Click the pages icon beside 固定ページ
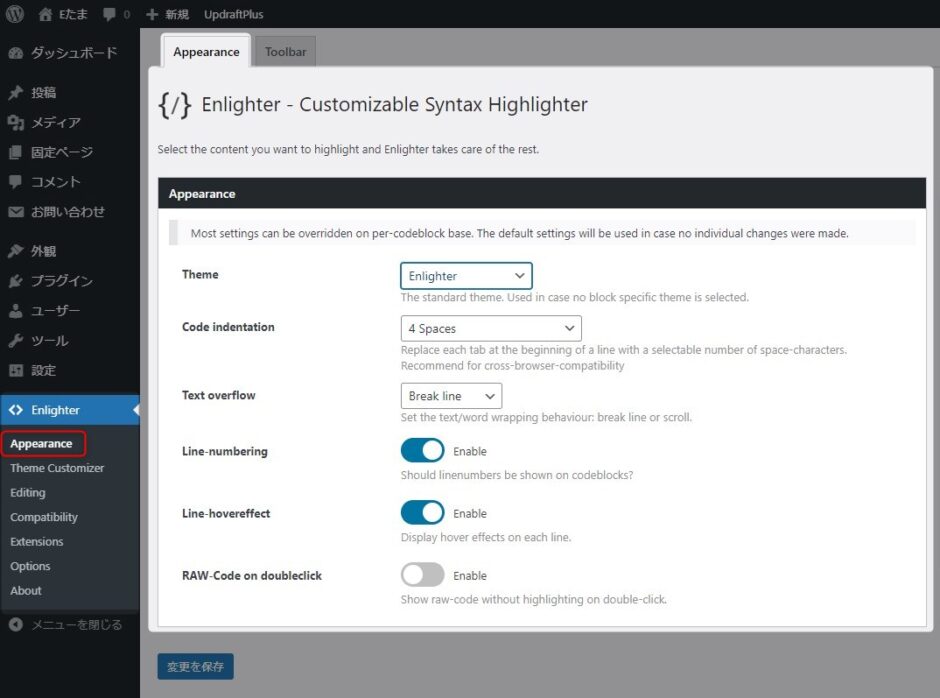This screenshot has width=940, height=698. (x=16, y=152)
